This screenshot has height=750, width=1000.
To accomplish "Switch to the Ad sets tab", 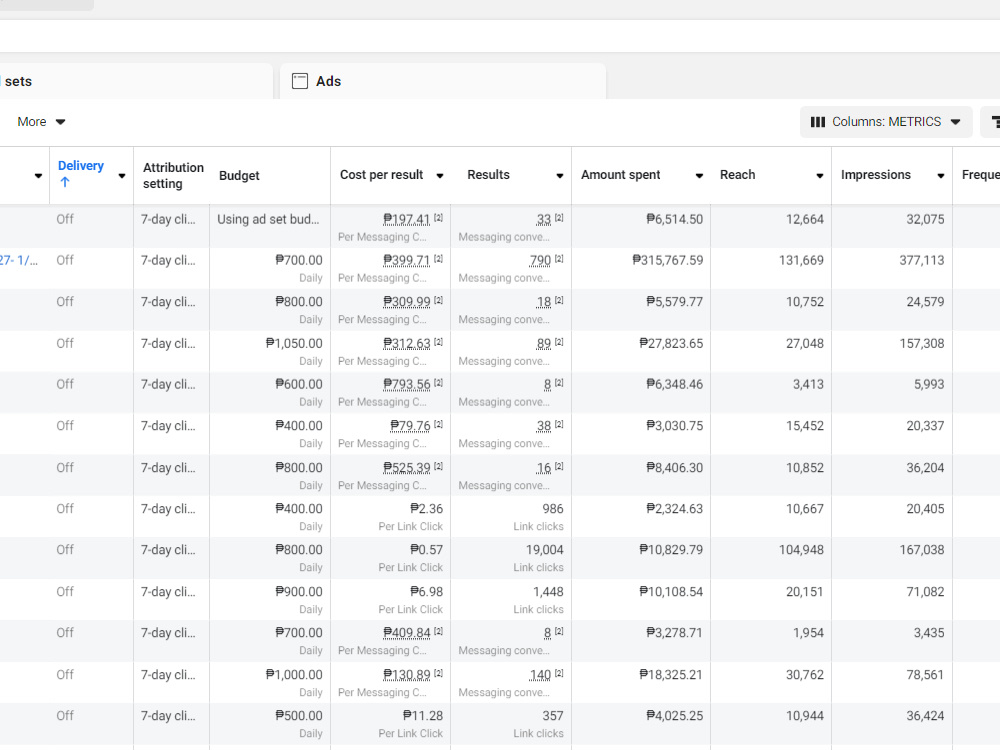I will tap(136, 81).
